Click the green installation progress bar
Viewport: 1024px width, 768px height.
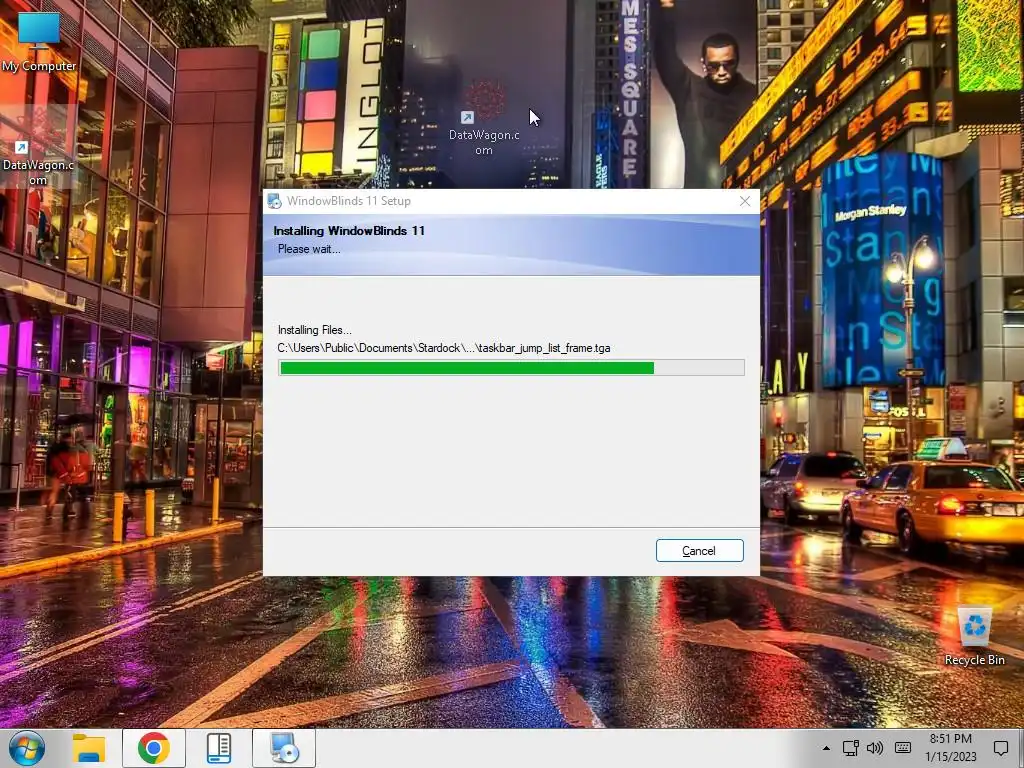click(x=511, y=368)
